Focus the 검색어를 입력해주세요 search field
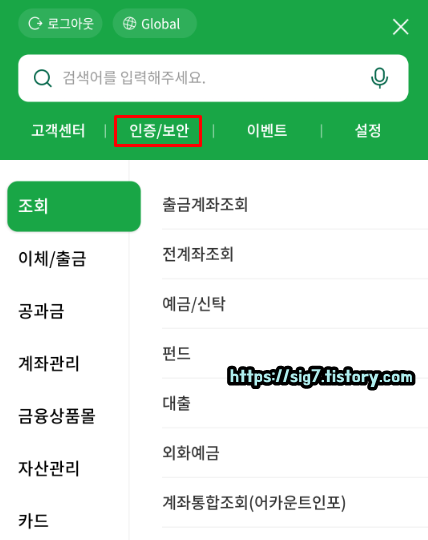 point(213,78)
